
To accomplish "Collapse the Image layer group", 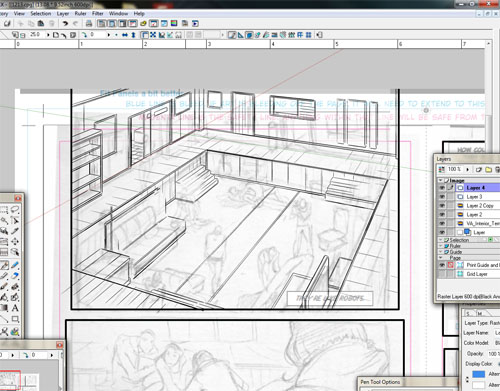I will click(441, 180).
